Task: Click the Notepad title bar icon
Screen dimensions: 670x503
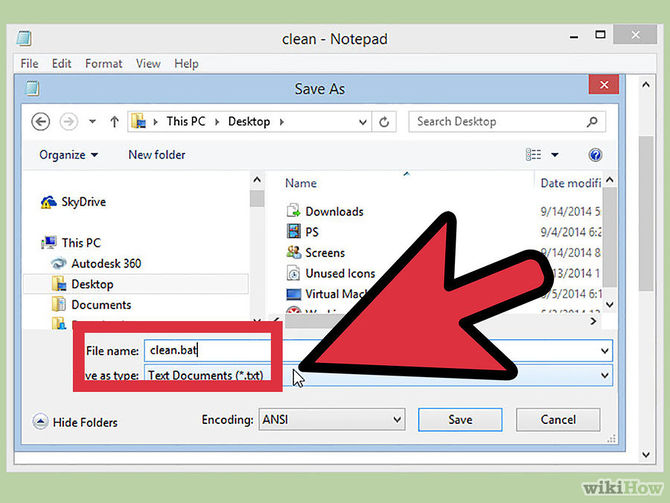Action: click(24, 38)
